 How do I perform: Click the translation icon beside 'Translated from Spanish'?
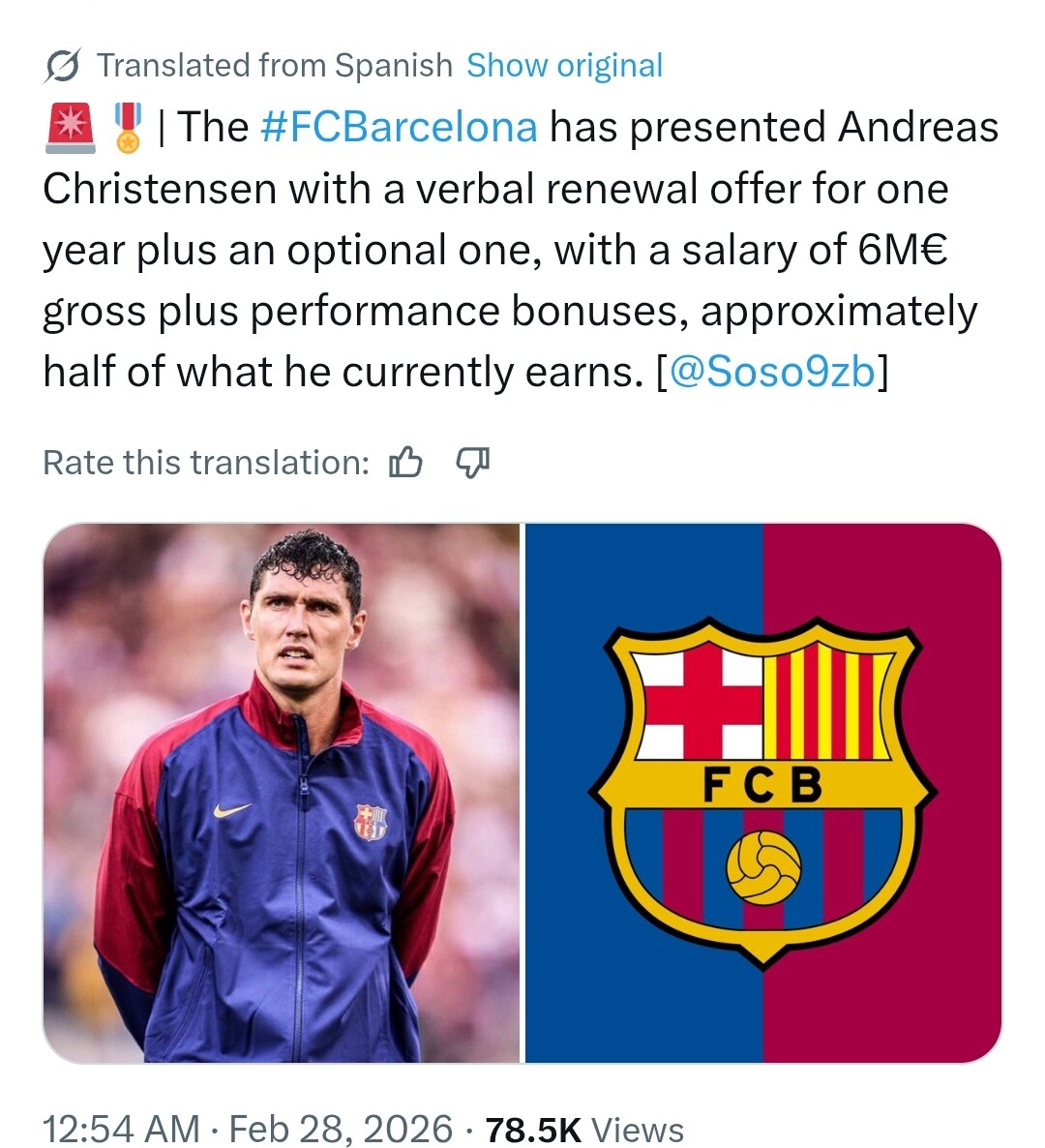click(x=64, y=66)
